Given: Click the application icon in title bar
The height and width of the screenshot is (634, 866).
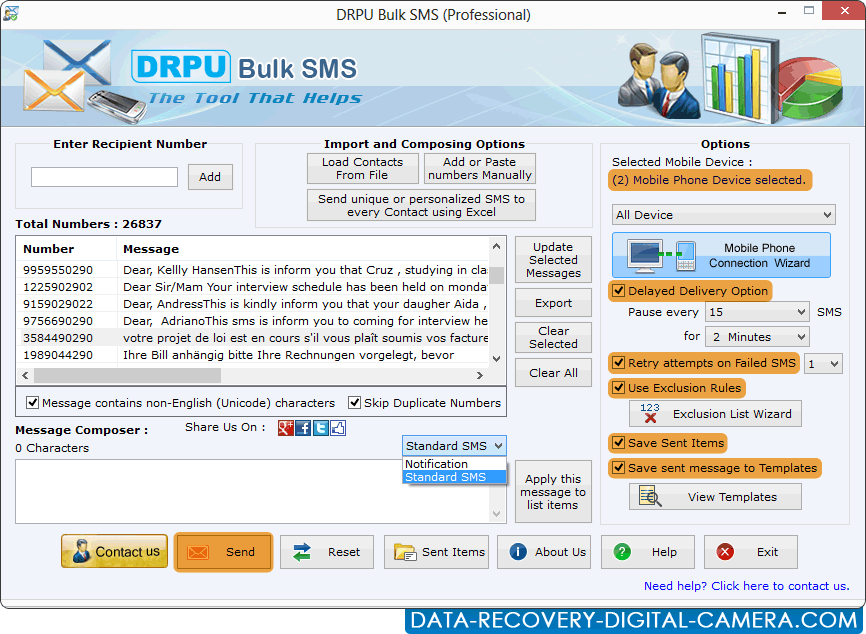Looking at the screenshot, I should pos(10,13).
